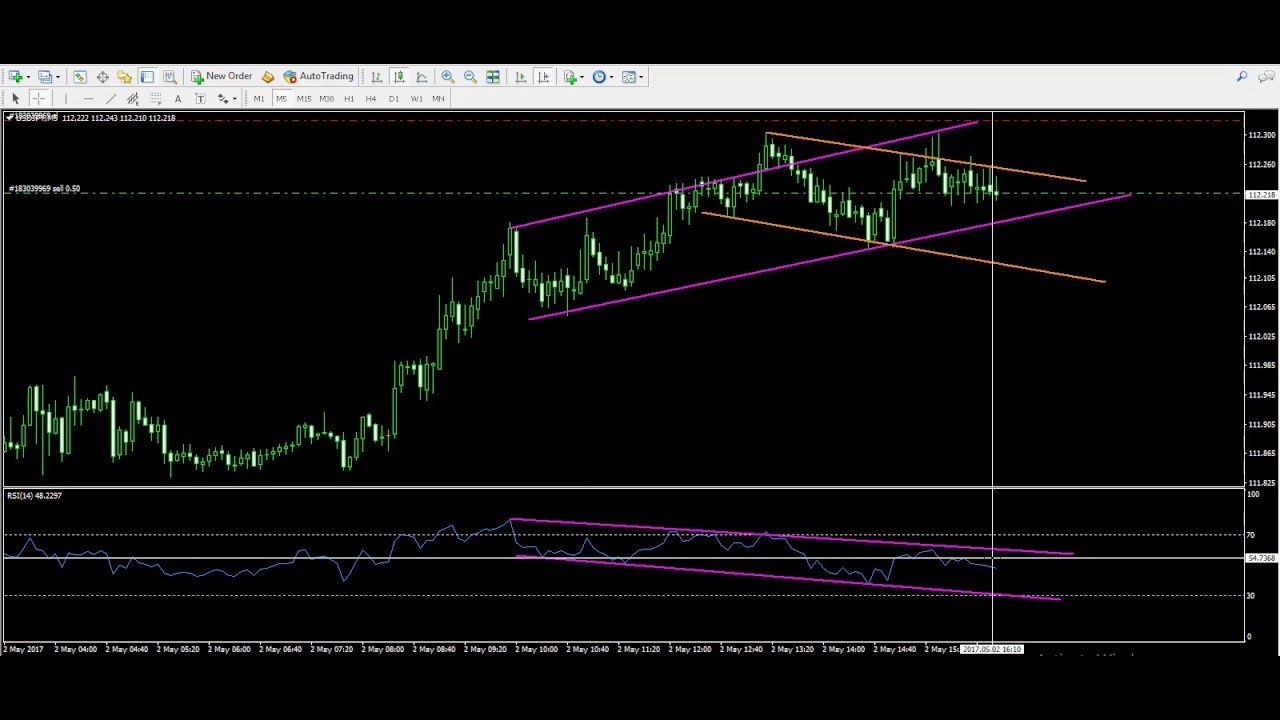1280x720 pixels.
Task: Open the search magnifier at top right
Action: click(x=1242, y=77)
